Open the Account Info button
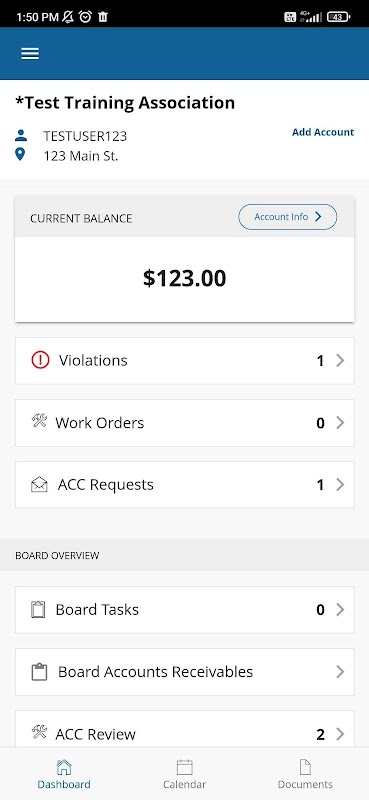This screenshot has width=369, height=800. pyautogui.click(x=288, y=217)
